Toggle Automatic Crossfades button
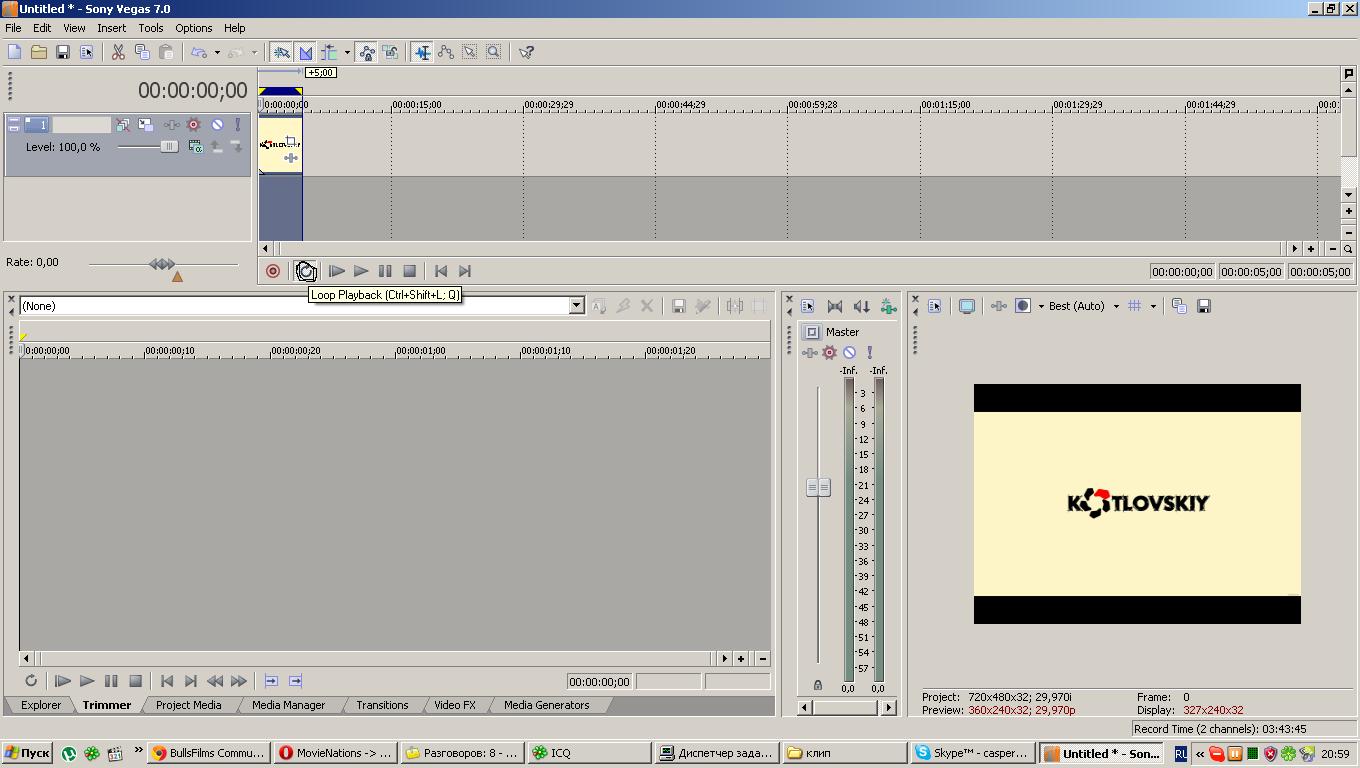1360x768 pixels. pos(306,52)
